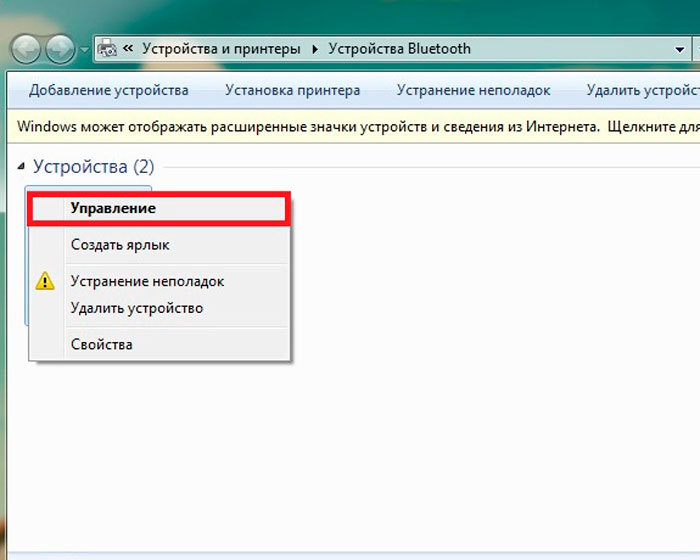700x560 pixels.
Task: Click the double chevron in address bar
Action: click(x=129, y=49)
